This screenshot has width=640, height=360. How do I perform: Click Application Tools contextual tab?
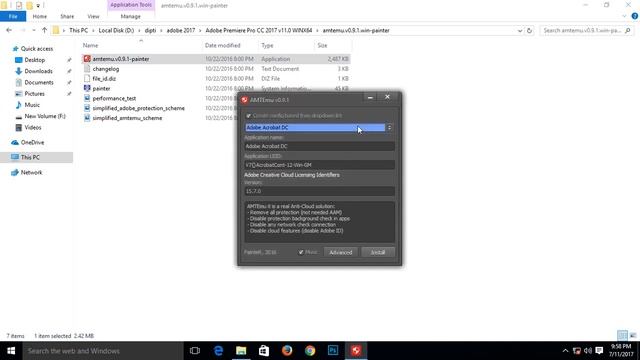tap(131, 5)
